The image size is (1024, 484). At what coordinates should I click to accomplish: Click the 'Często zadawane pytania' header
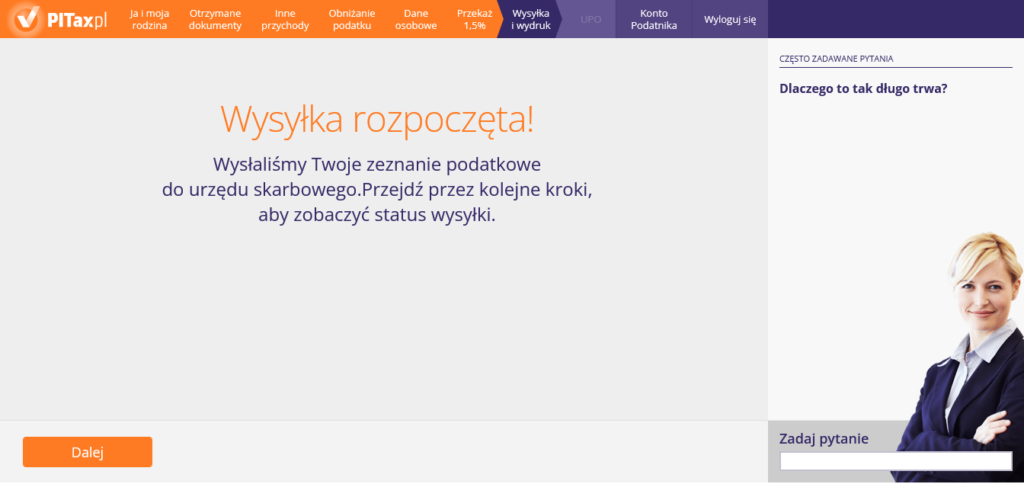pyautogui.click(x=836, y=59)
